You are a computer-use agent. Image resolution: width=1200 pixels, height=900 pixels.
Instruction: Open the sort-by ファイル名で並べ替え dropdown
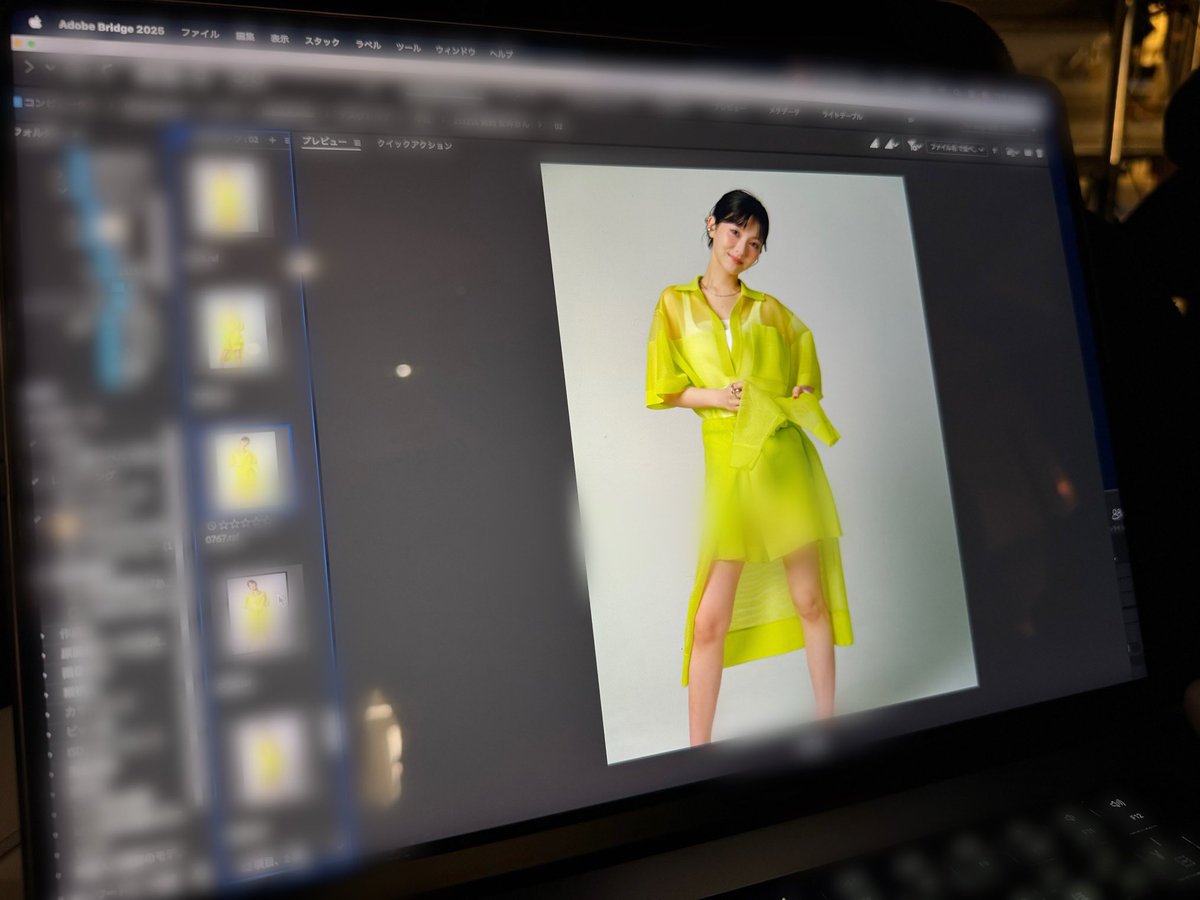point(956,149)
